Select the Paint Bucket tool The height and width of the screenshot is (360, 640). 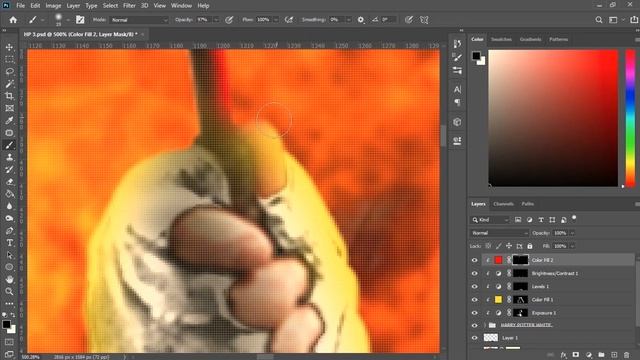(x=9, y=194)
